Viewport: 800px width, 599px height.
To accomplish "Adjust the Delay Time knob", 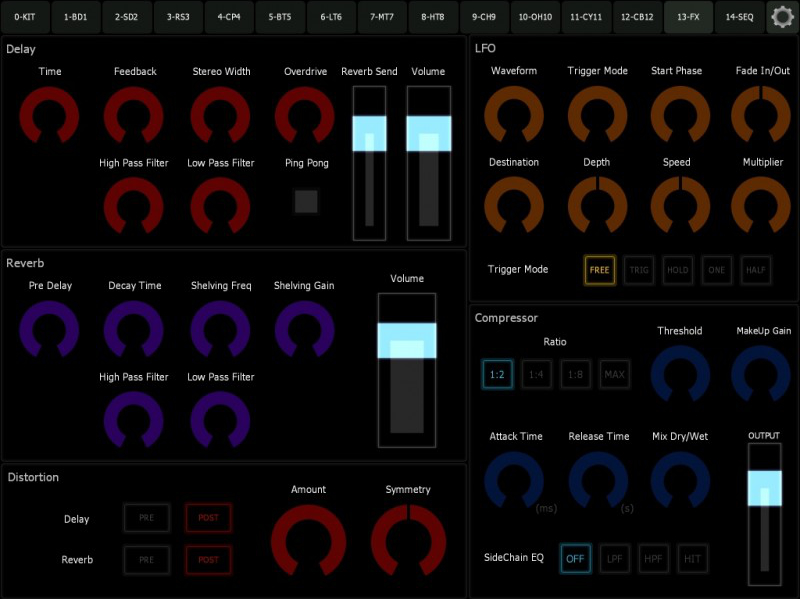I will click(x=50, y=115).
